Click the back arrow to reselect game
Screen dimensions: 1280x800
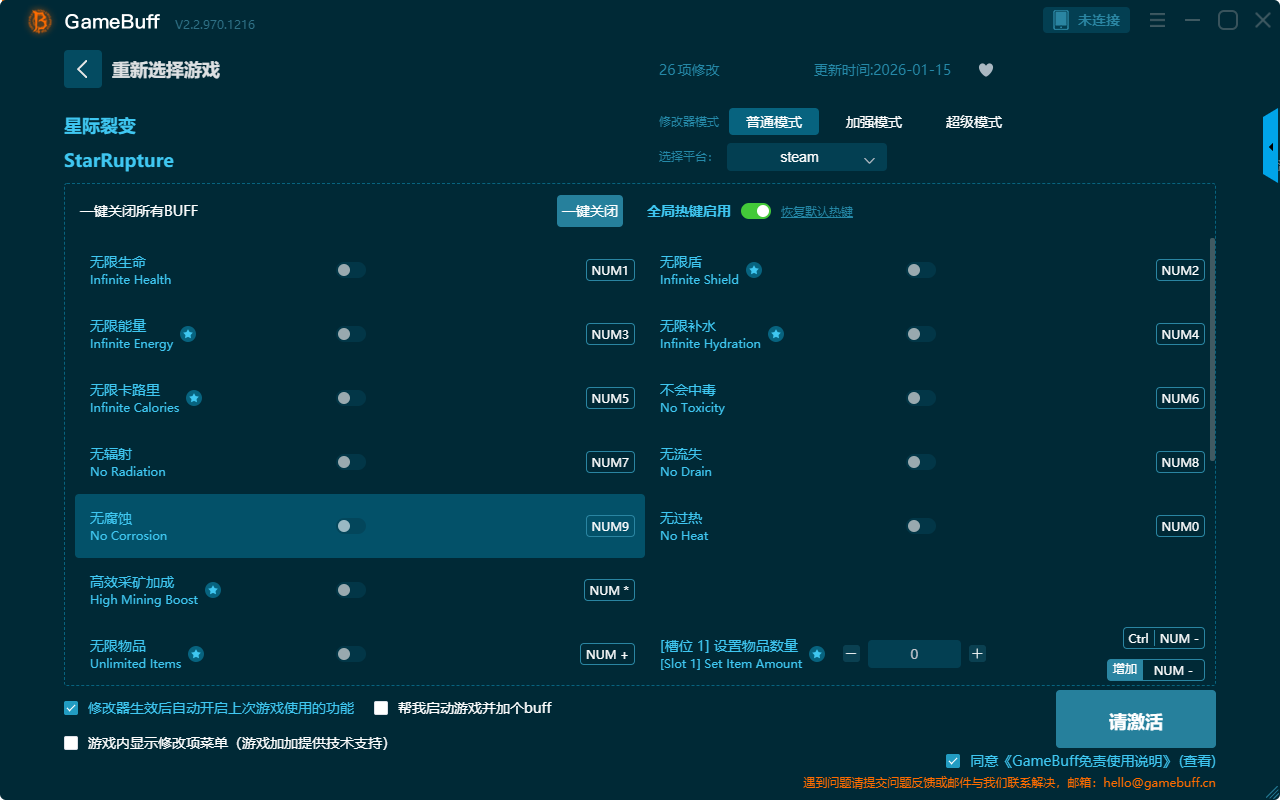tap(82, 69)
